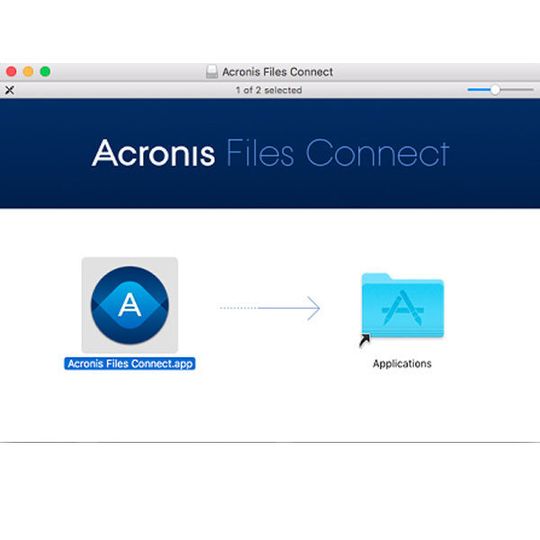Click the Applications folder label

402,364
